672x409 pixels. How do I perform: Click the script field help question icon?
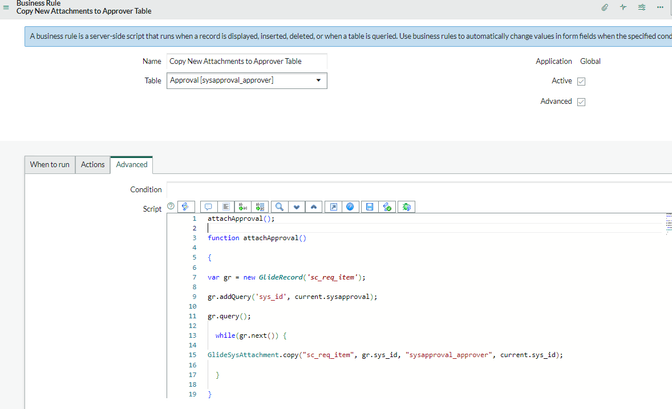[x=171, y=206]
